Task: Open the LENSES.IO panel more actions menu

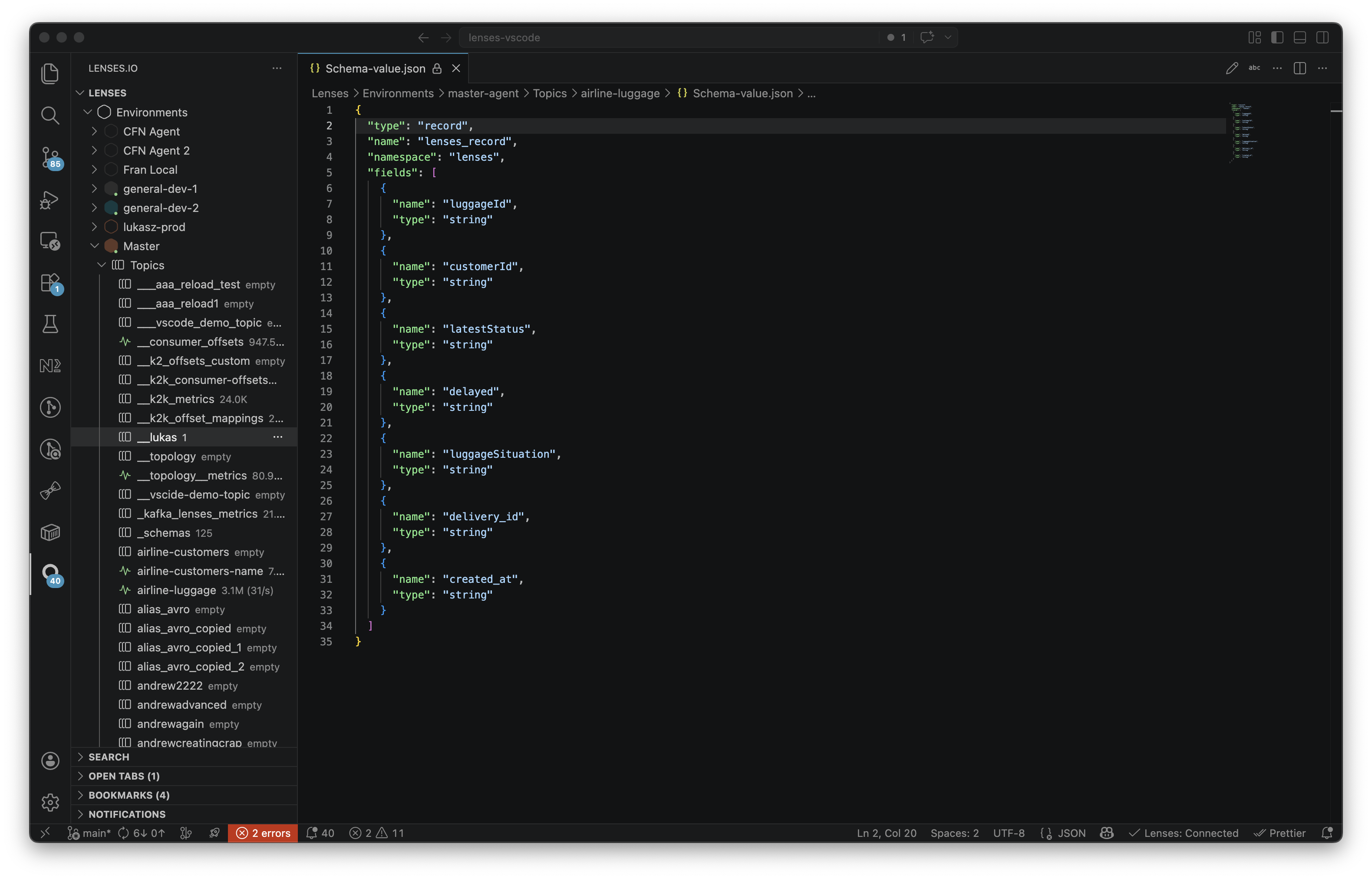Action: (277, 68)
